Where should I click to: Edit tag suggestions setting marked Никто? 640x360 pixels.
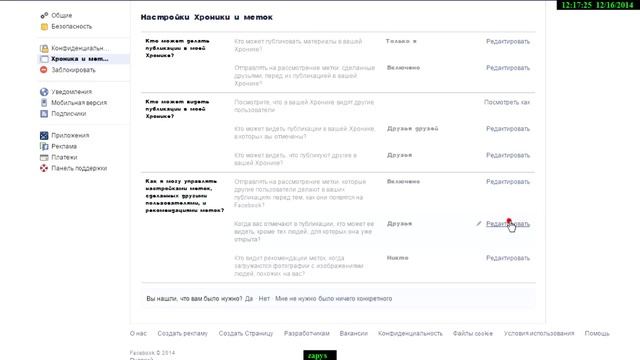[x=508, y=258]
